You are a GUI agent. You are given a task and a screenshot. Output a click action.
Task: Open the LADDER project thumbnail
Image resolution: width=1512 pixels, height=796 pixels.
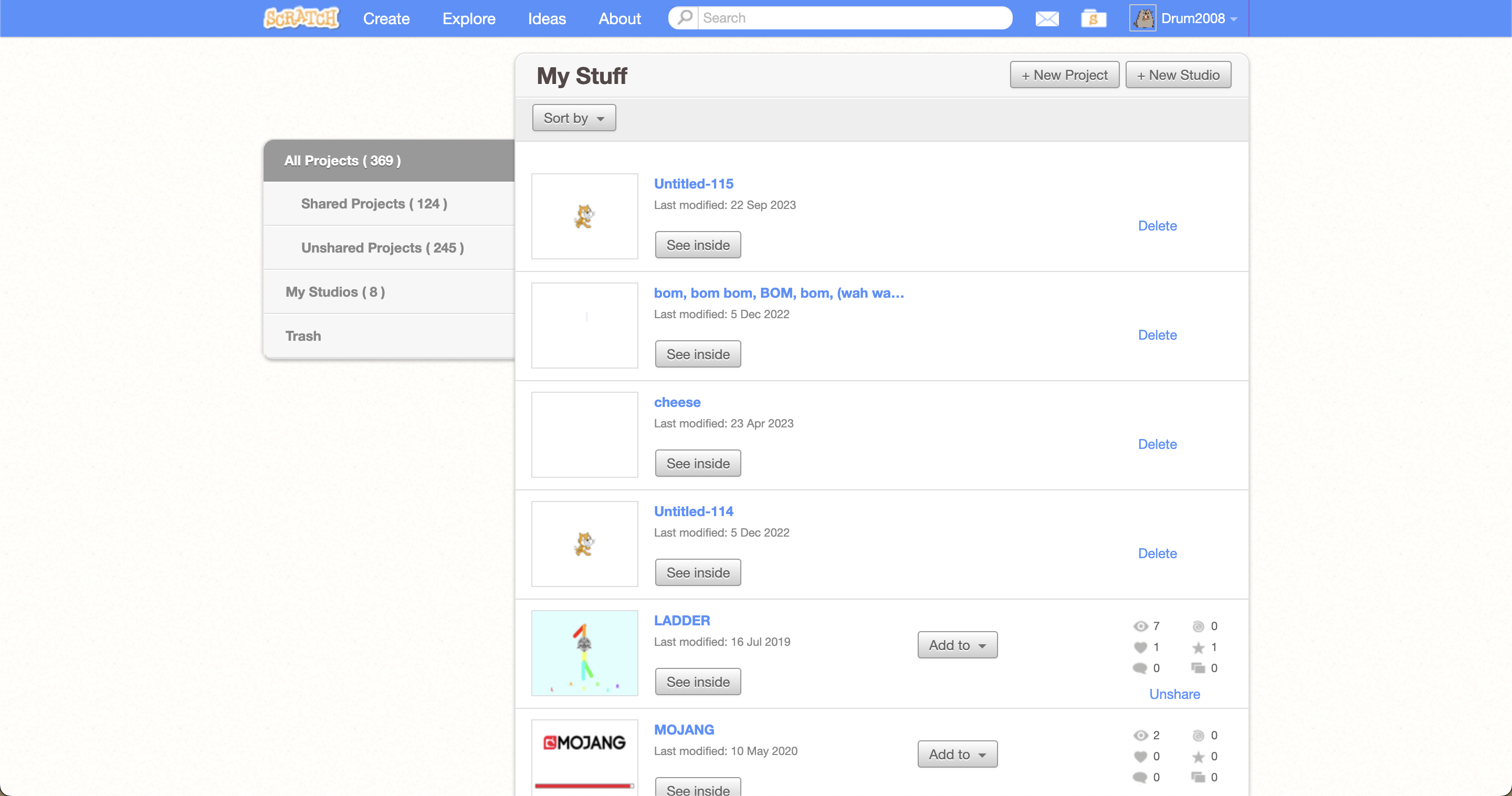pyautogui.click(x=584, y=653)
